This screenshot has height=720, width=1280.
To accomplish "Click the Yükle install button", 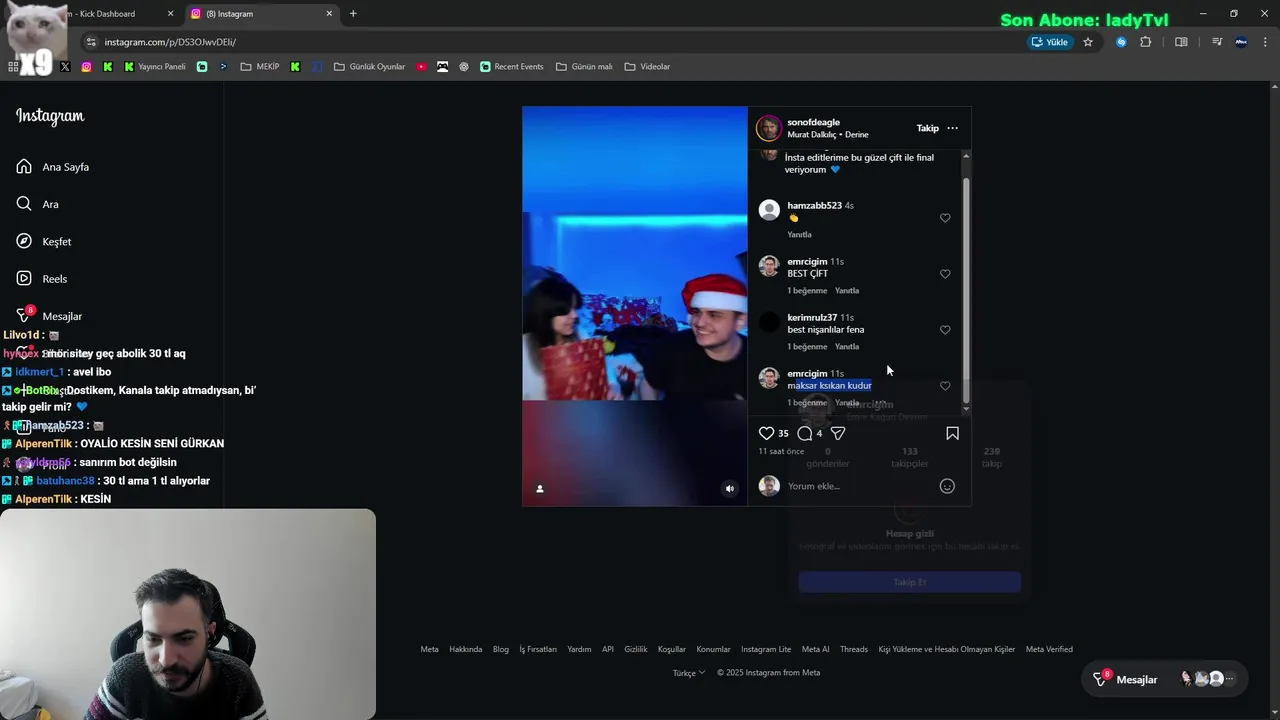I will 1050,42.
